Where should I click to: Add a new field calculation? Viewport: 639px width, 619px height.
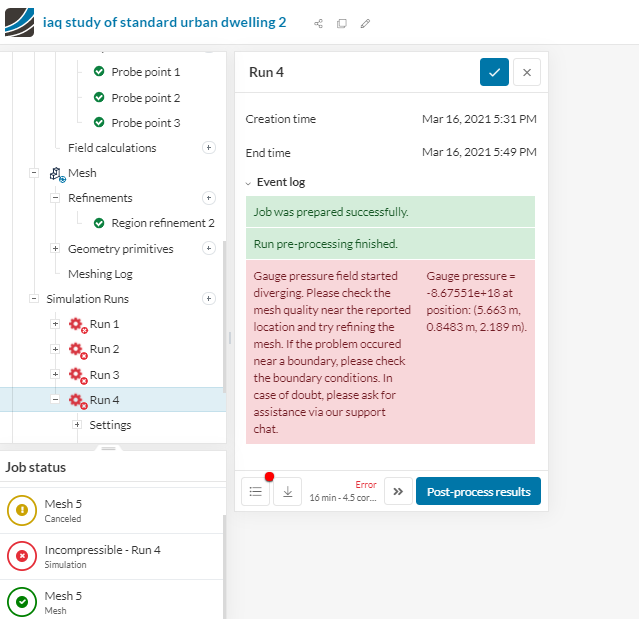pyautogui.click(x=209, y=148)
